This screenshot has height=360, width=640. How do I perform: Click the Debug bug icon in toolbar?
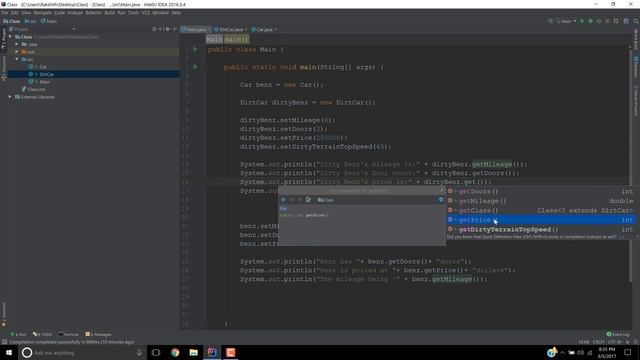point(590,21)
